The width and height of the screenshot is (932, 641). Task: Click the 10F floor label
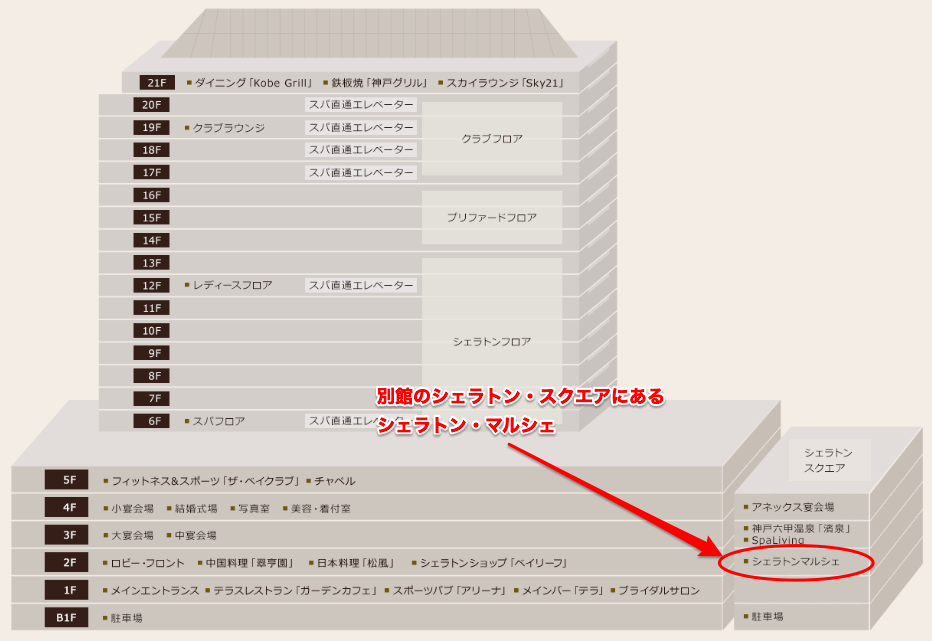[x=152, y=331]
